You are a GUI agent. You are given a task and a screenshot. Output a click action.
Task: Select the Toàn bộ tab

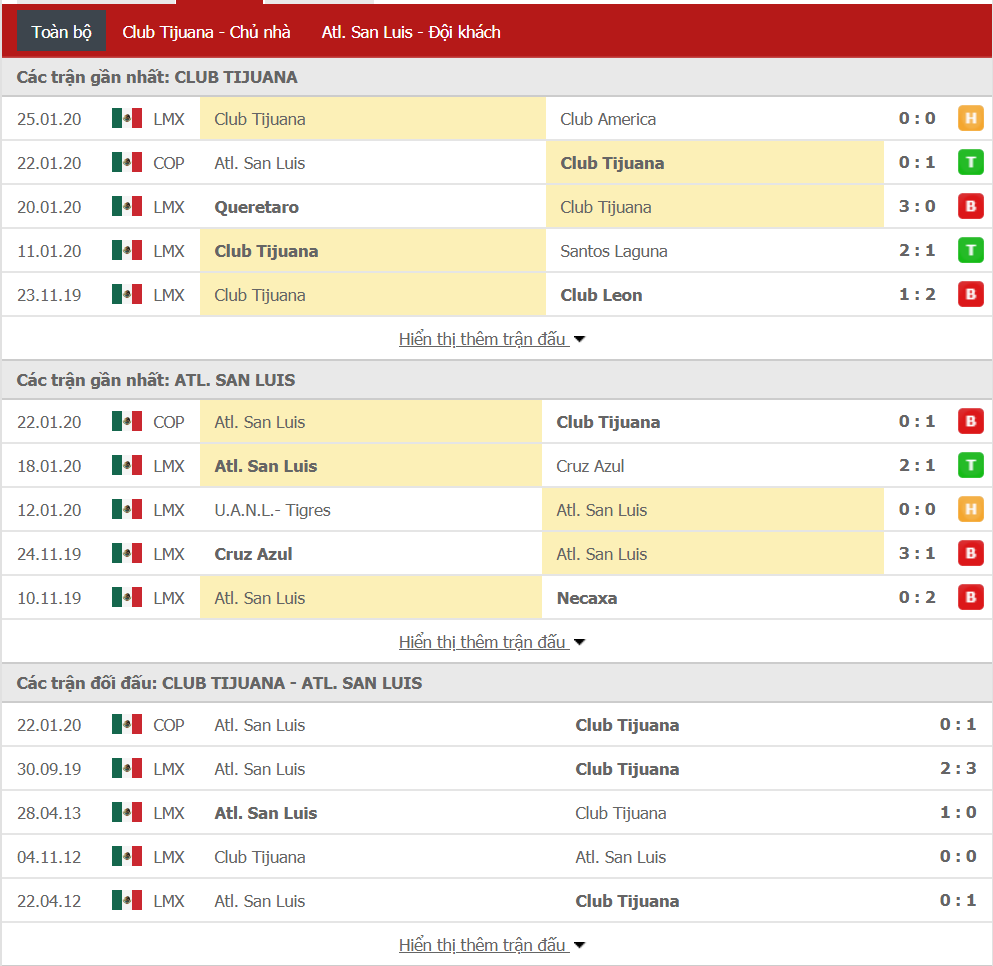pyautogui.click(x=61, y=32)
